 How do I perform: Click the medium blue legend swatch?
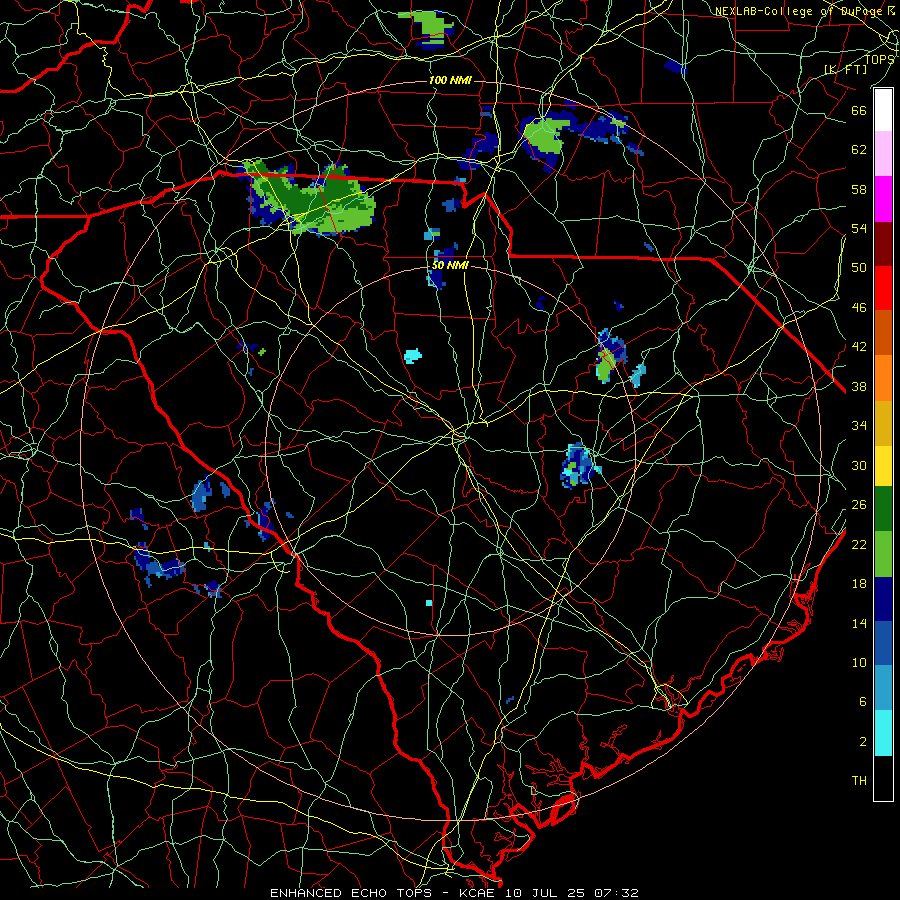click(883, 643)
